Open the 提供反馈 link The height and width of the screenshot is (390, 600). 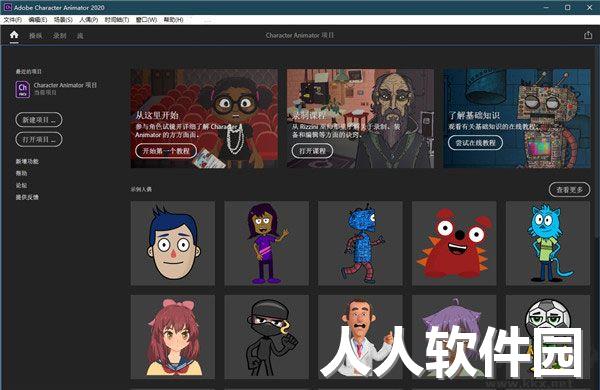click(27, 197)
